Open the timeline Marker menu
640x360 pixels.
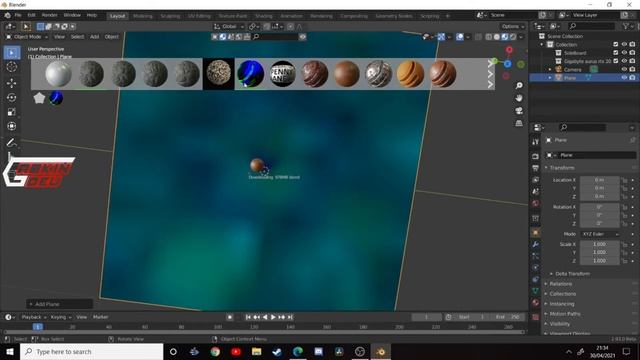click(x=100, y=317)
